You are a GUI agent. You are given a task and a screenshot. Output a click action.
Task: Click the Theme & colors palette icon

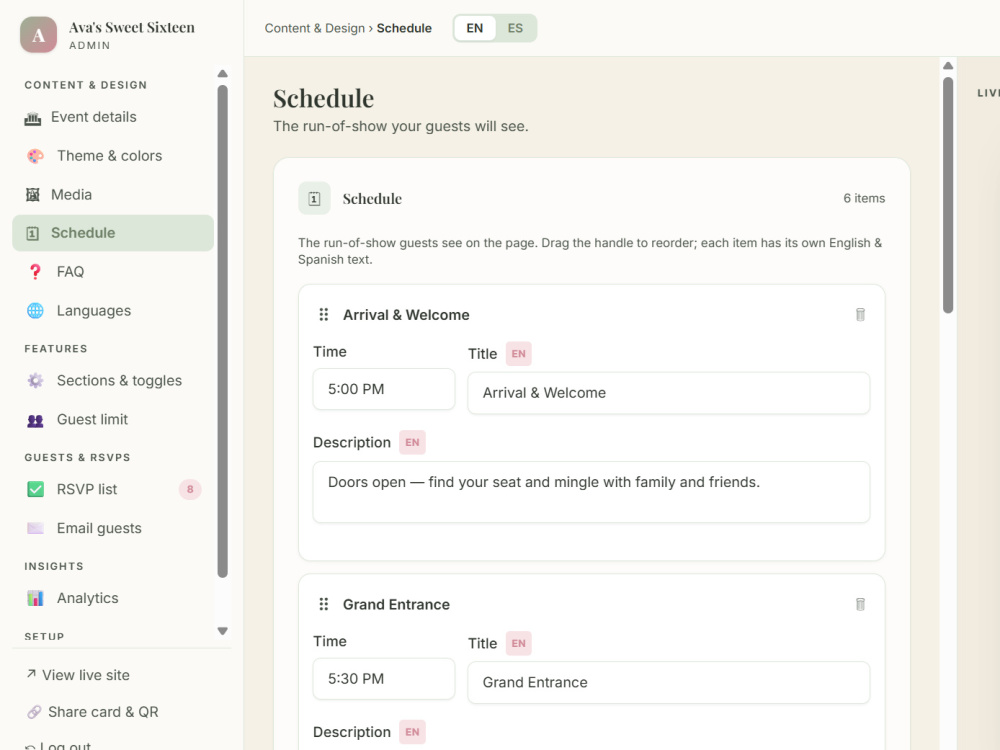click(x=35, y=156)
